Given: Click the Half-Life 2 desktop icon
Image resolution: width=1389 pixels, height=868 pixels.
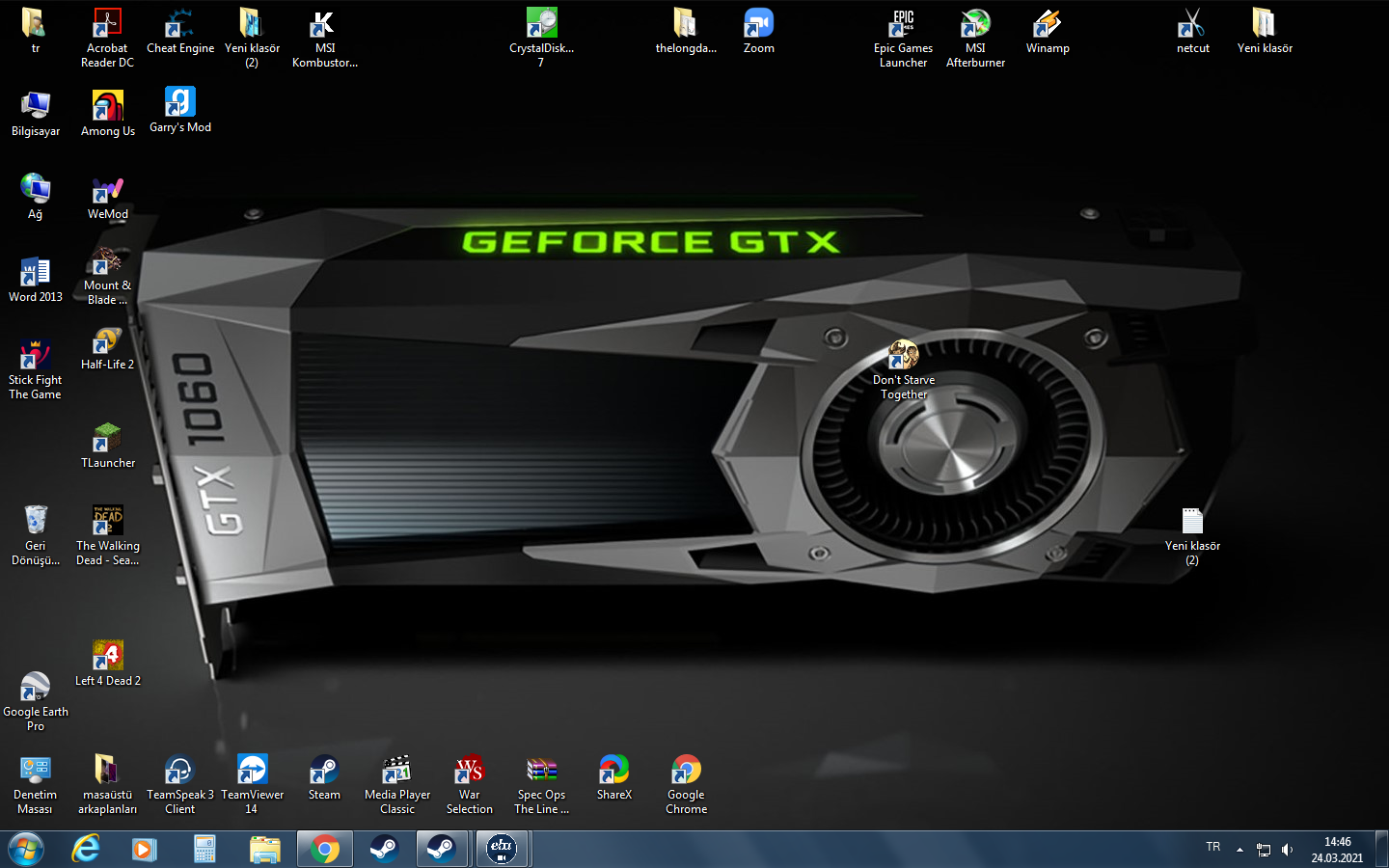Looking at the screenshot, I should click(x=107, y=342).
